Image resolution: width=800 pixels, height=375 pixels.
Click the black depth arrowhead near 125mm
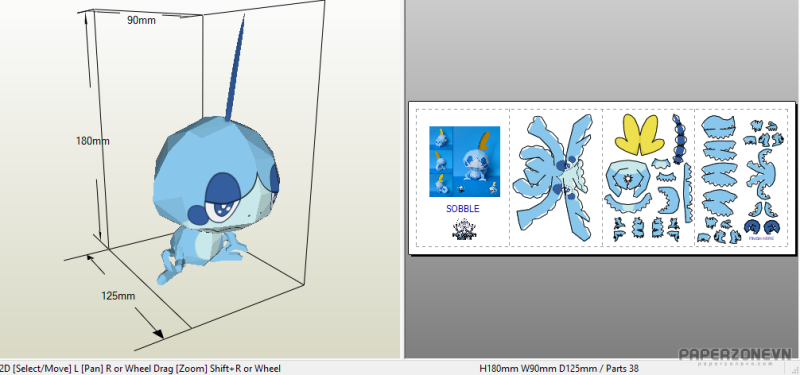[x=158, y=333]
